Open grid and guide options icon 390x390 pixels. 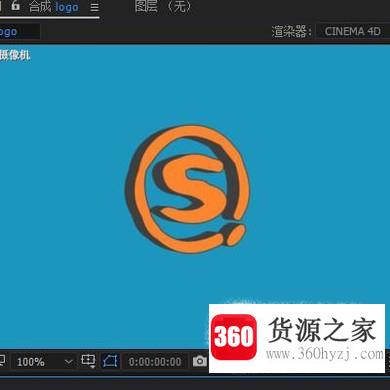click(x=88, y=361)
